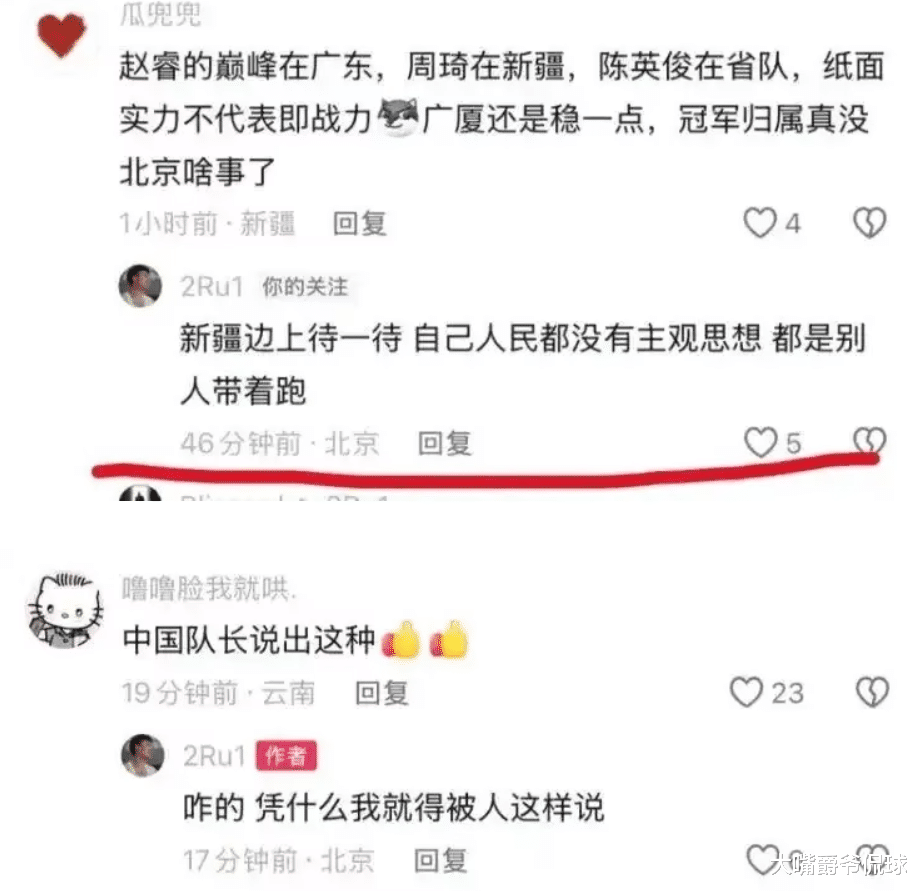Screen dimensions: 919x891
Task: Open 2Ru1 avatar beside 你的关注 tag
Action: click(x=140, y=285)
